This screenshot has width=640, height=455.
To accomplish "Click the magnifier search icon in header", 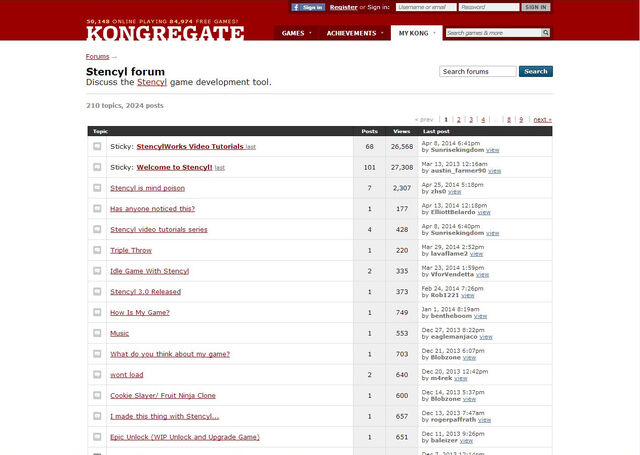I will 546,33.
